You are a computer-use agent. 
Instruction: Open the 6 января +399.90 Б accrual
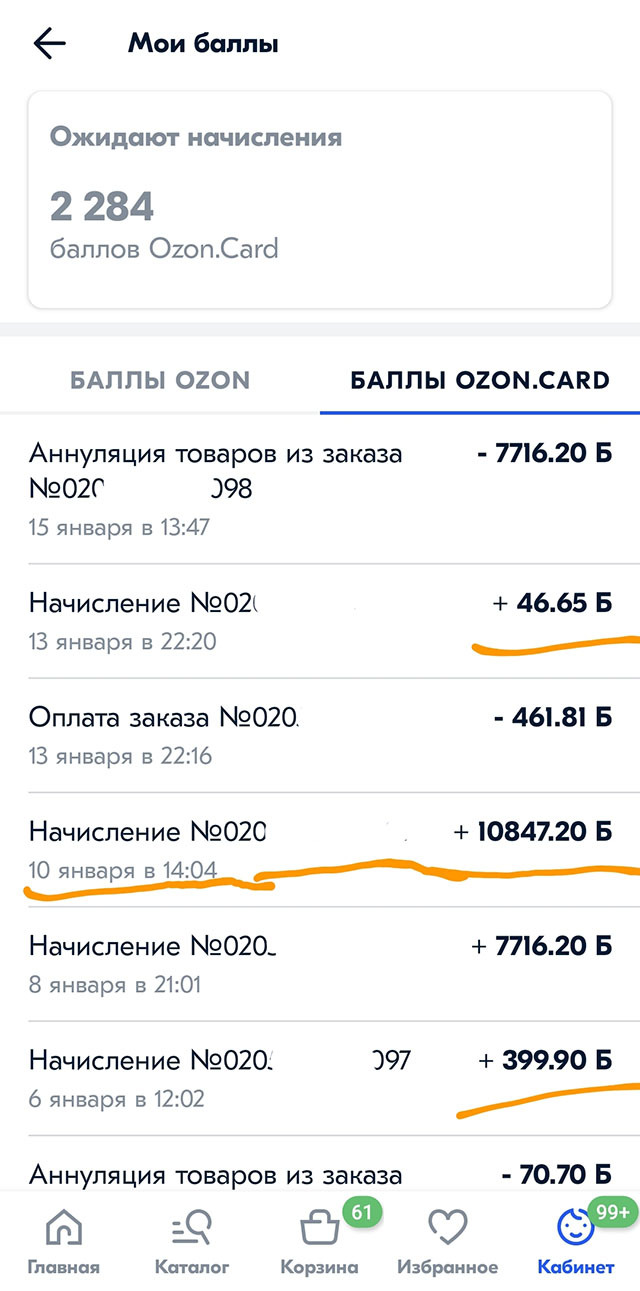click(x=320, y=1077)
